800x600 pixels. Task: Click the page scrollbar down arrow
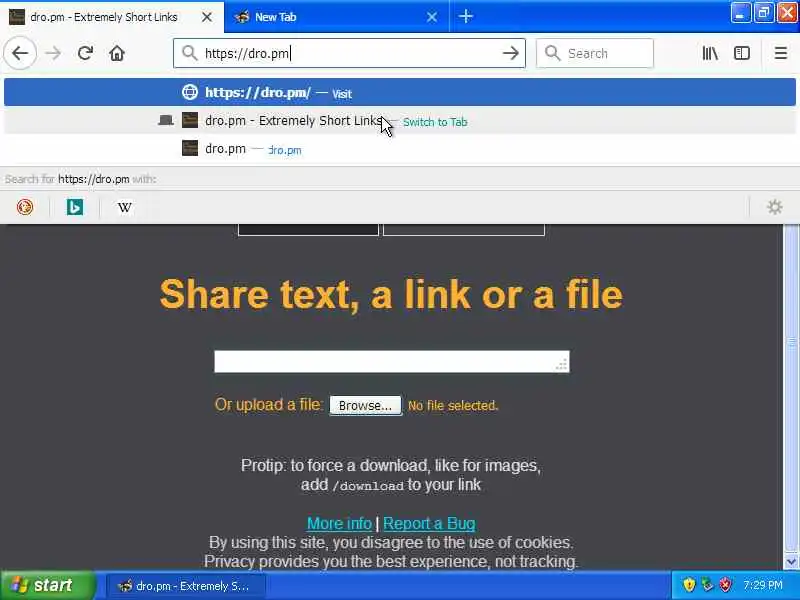[x=791, y=562]
